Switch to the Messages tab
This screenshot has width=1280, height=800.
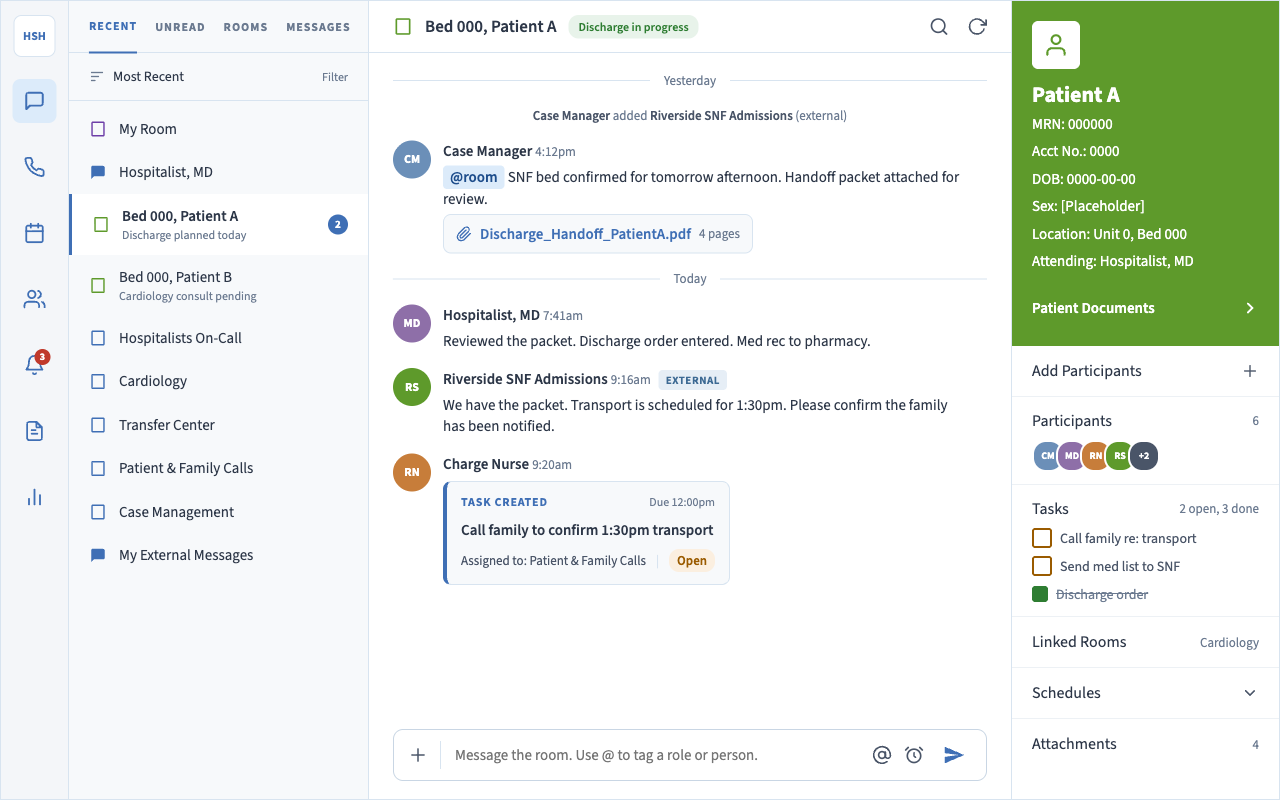click(318, 27)
